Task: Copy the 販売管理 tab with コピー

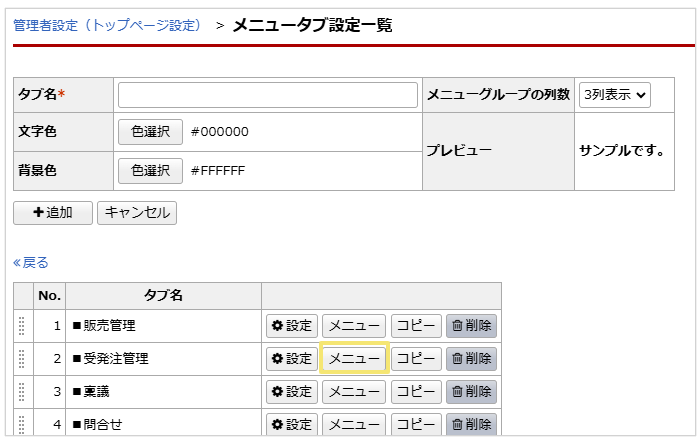Action: pyautogui.click(x=416, y=326)
